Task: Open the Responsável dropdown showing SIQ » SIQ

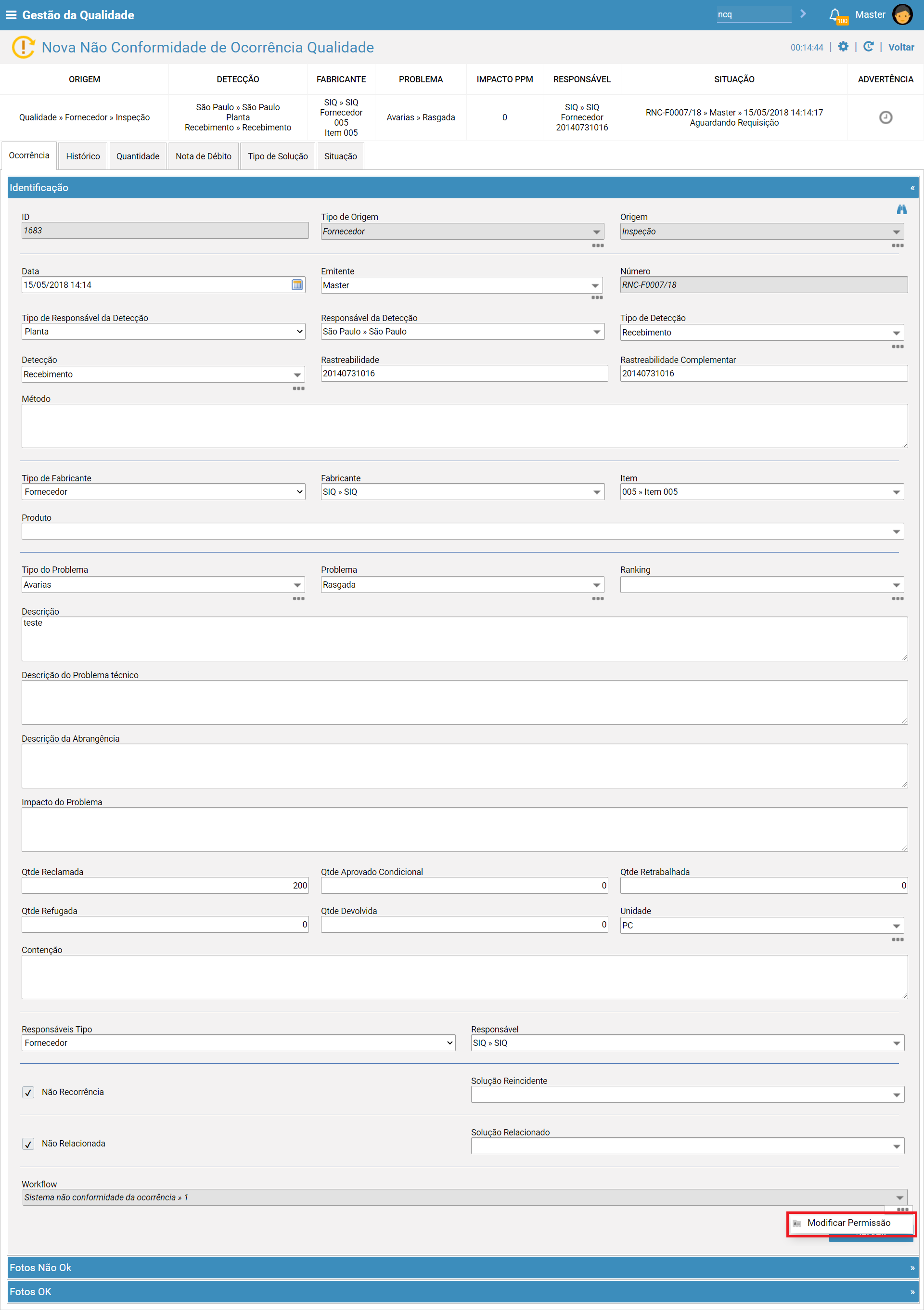Action: tap(687, 1043)
